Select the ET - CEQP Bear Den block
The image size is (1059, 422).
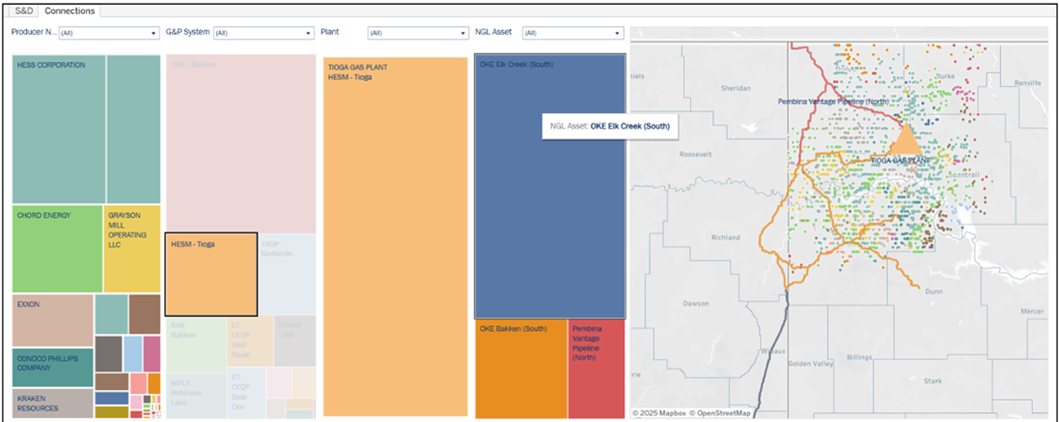246,393
